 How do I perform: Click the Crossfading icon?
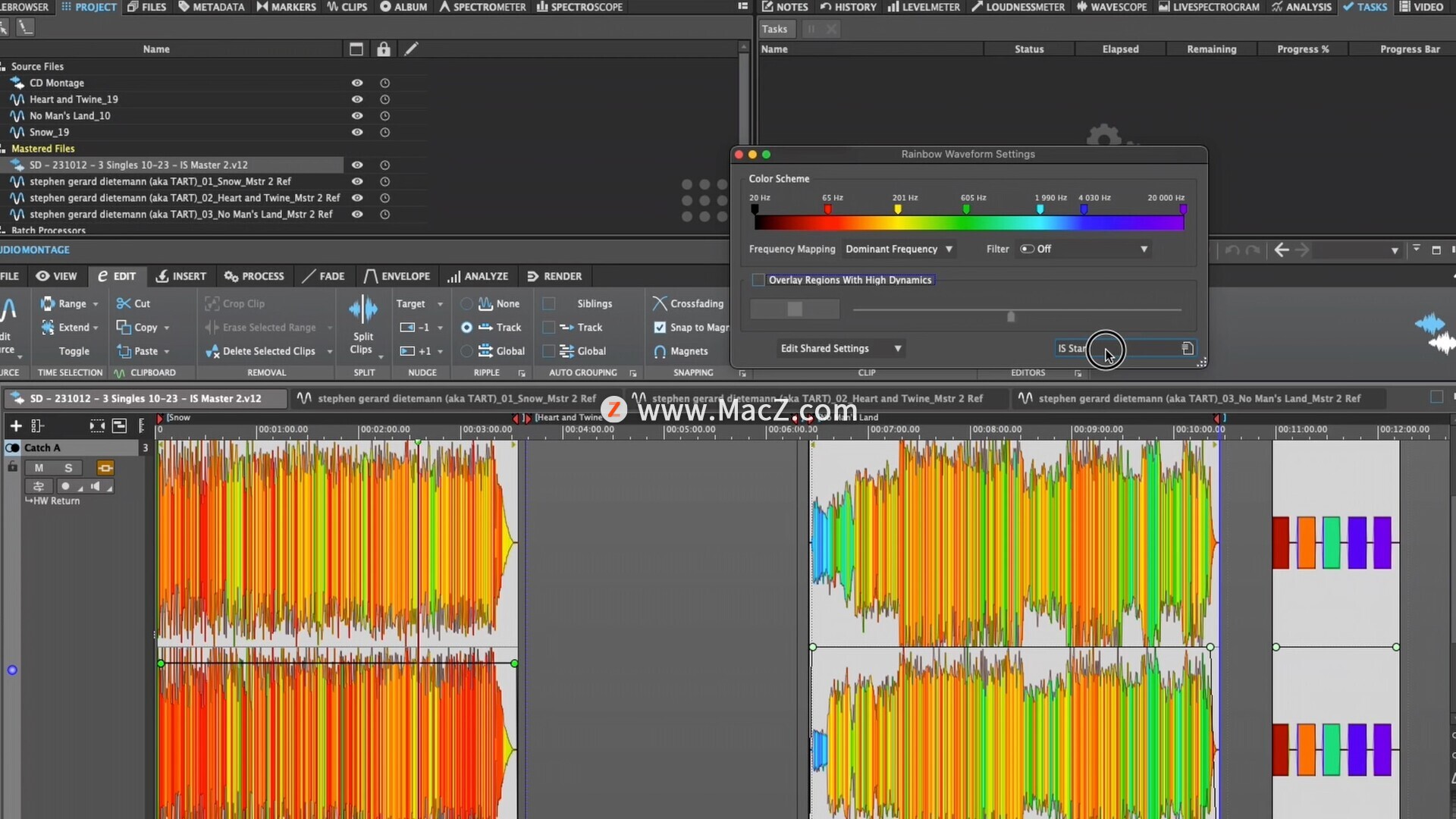(660, 303)
